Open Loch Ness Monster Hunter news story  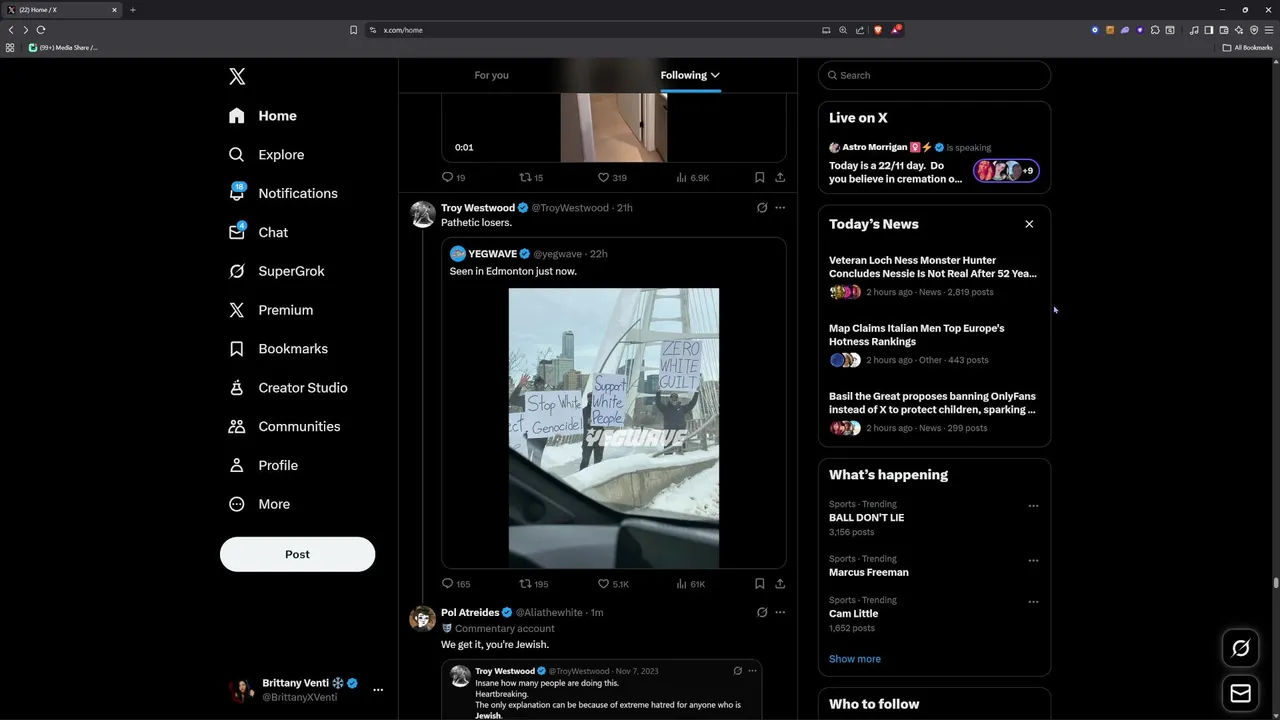click(x=934, y=278)
